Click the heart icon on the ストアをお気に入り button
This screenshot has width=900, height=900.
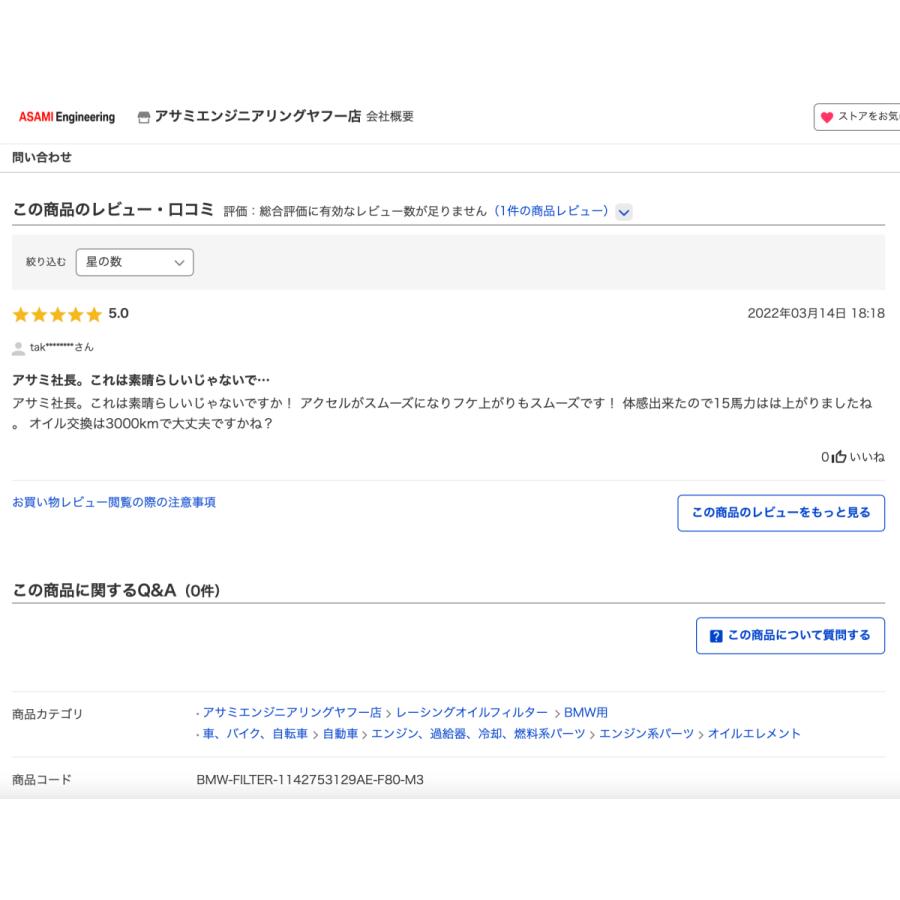[x=826, y=116]
